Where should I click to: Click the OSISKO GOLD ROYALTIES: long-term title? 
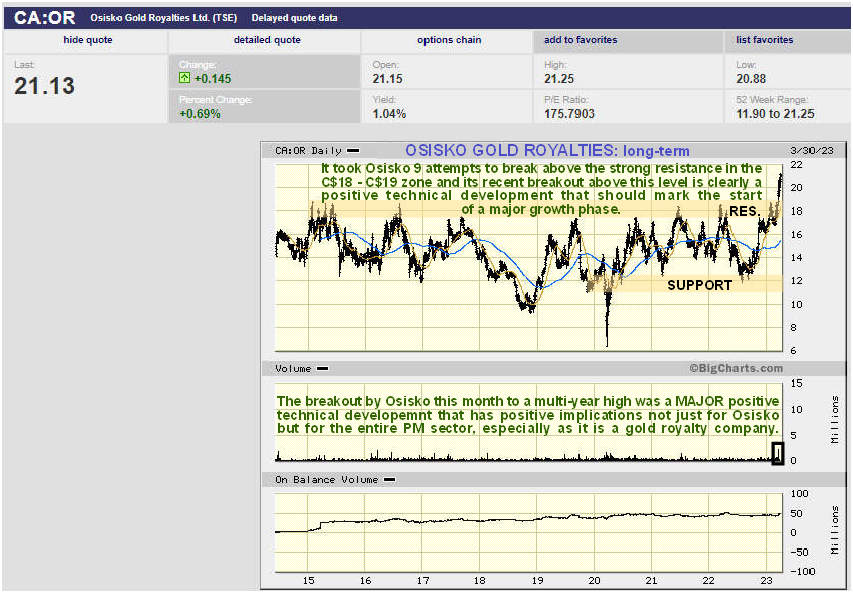click(x=547, y=151)
